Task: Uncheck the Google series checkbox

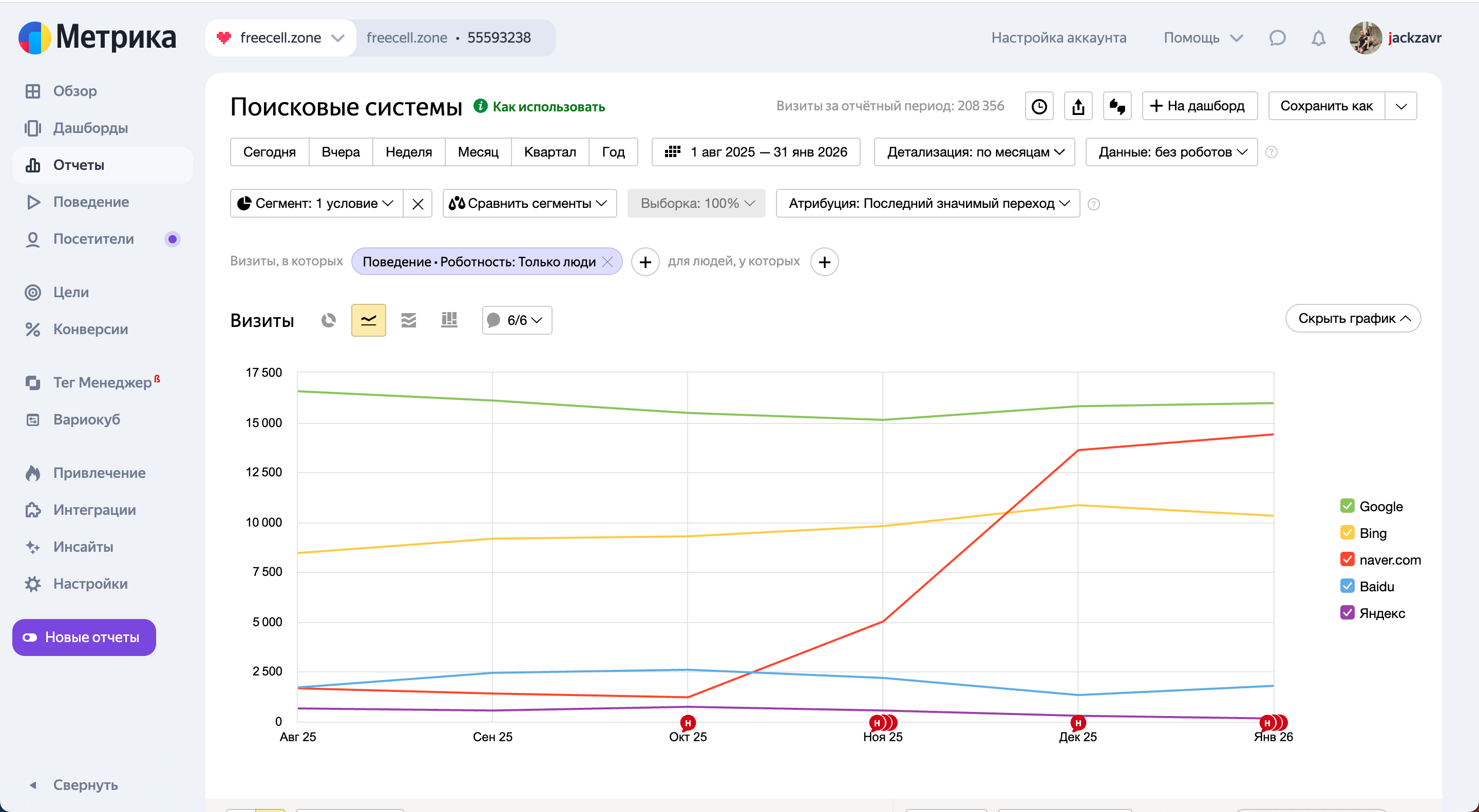Action: coord(1347,506)
